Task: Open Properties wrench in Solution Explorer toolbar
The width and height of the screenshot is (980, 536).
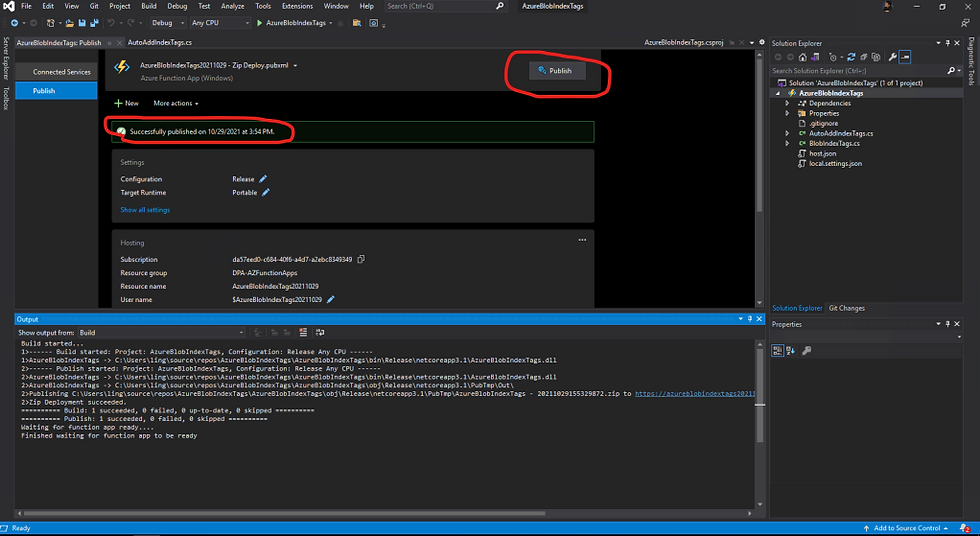Action: coord(892,57)
